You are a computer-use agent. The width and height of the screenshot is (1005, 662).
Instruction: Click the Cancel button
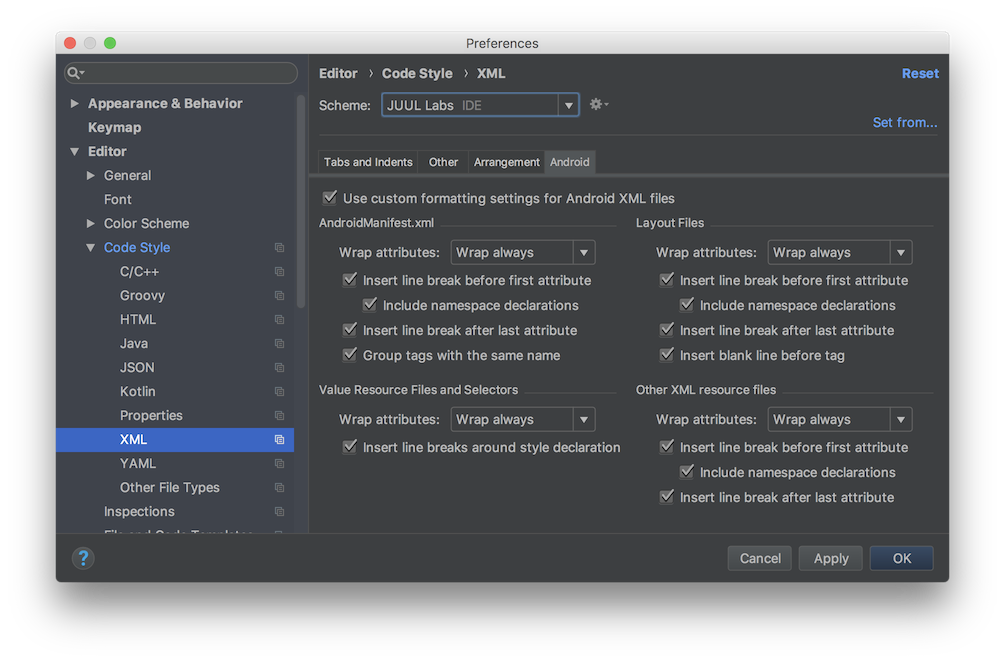coord(760,558)
